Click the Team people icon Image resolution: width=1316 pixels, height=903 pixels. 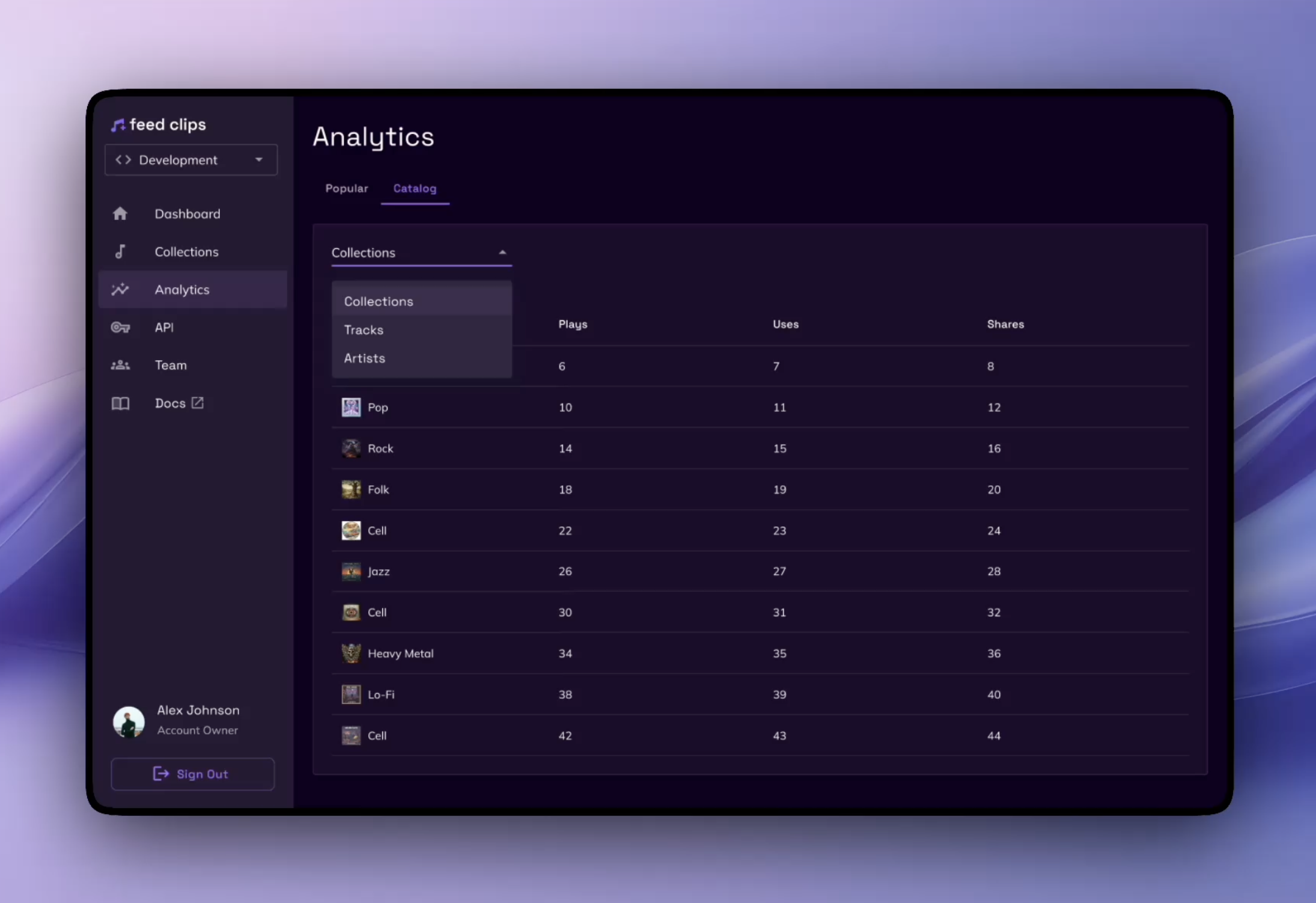tap(120, 366)
